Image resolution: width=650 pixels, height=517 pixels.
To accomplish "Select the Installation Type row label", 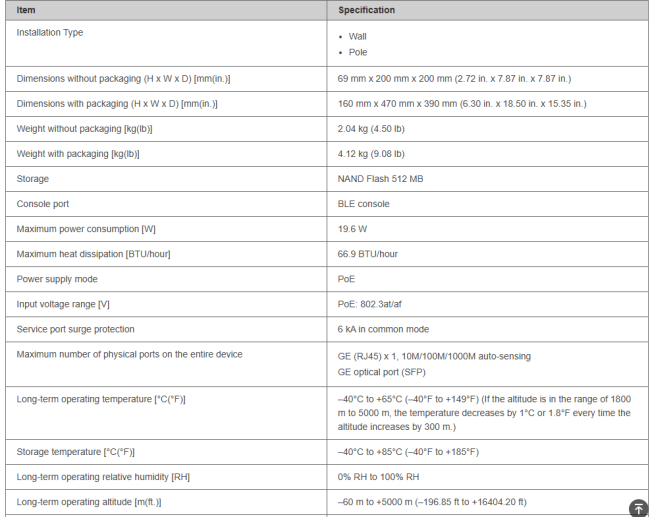I will click(50, 33).
